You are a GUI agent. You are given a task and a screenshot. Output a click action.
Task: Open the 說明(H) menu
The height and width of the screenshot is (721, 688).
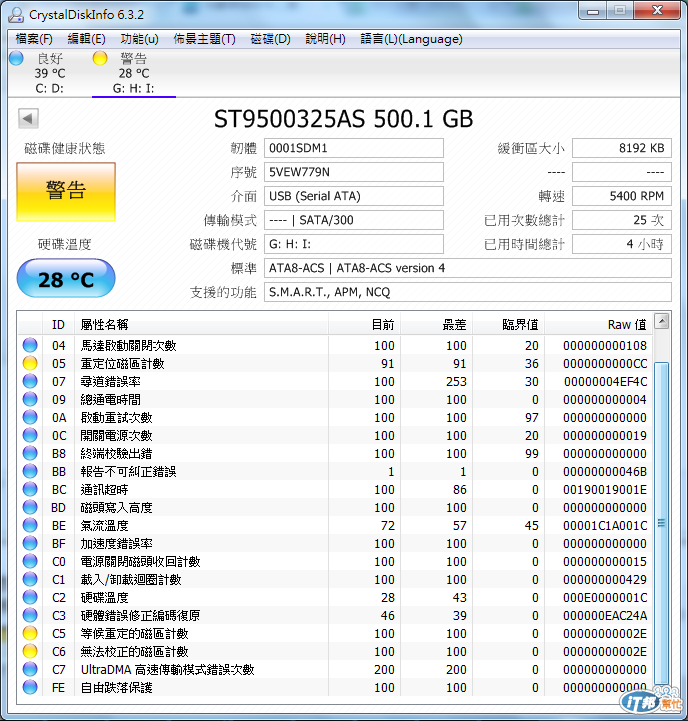point(325,39)
